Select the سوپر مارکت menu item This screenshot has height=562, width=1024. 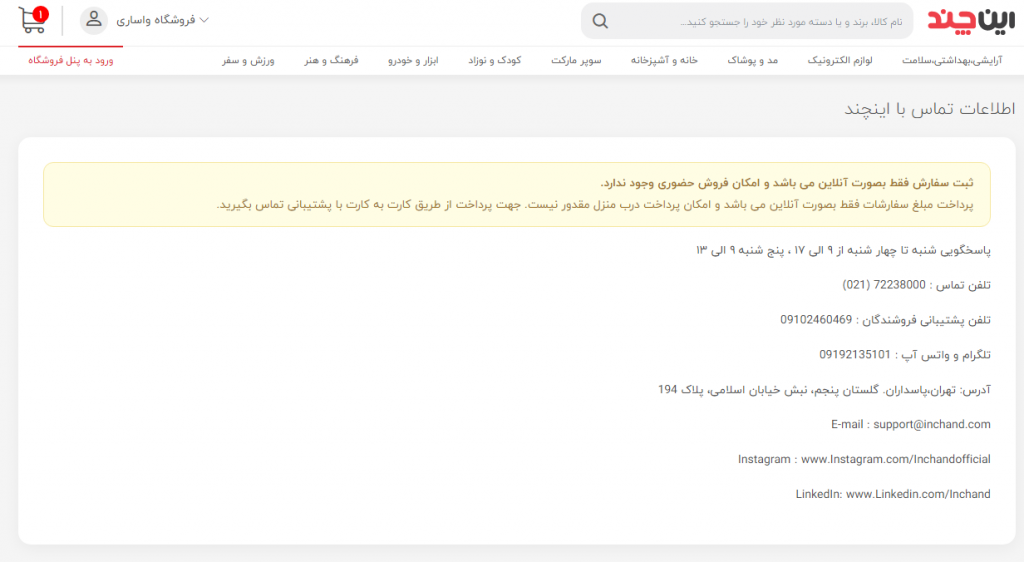(576, 61)
